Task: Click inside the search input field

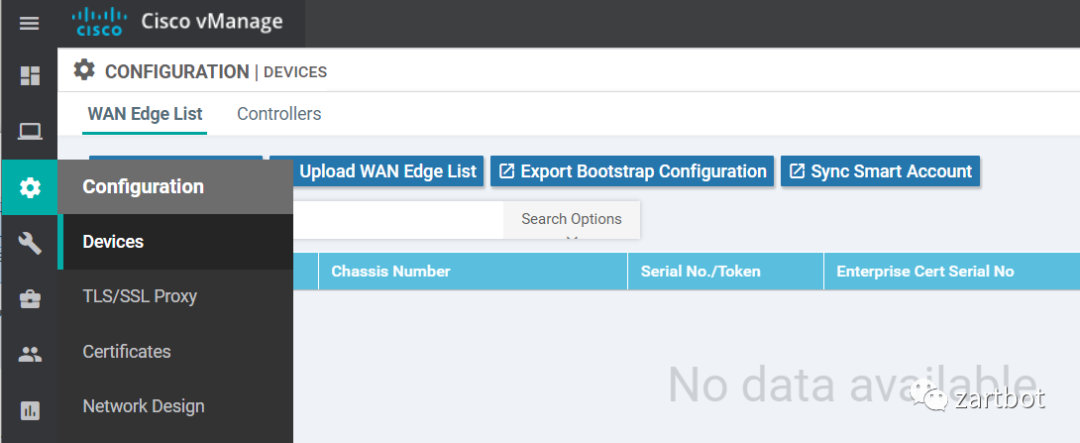Action: 398,220
